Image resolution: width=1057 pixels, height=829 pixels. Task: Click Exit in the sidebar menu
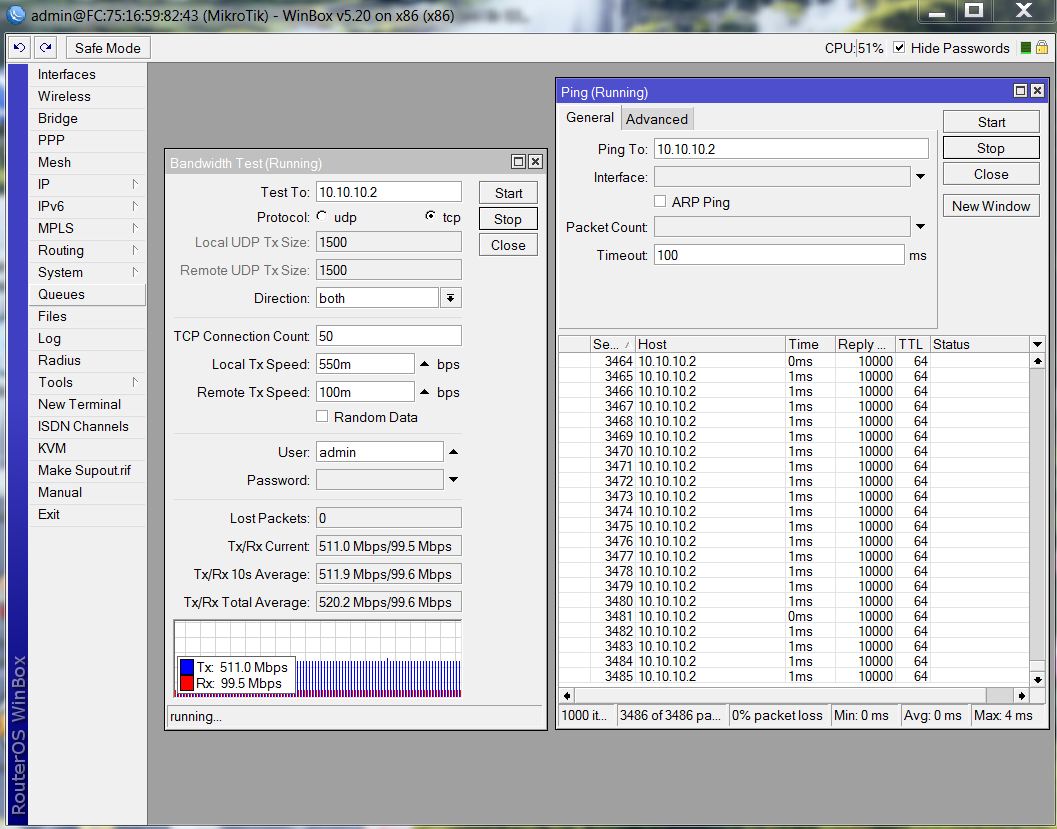pyautogui.click(x=88, y=514)
